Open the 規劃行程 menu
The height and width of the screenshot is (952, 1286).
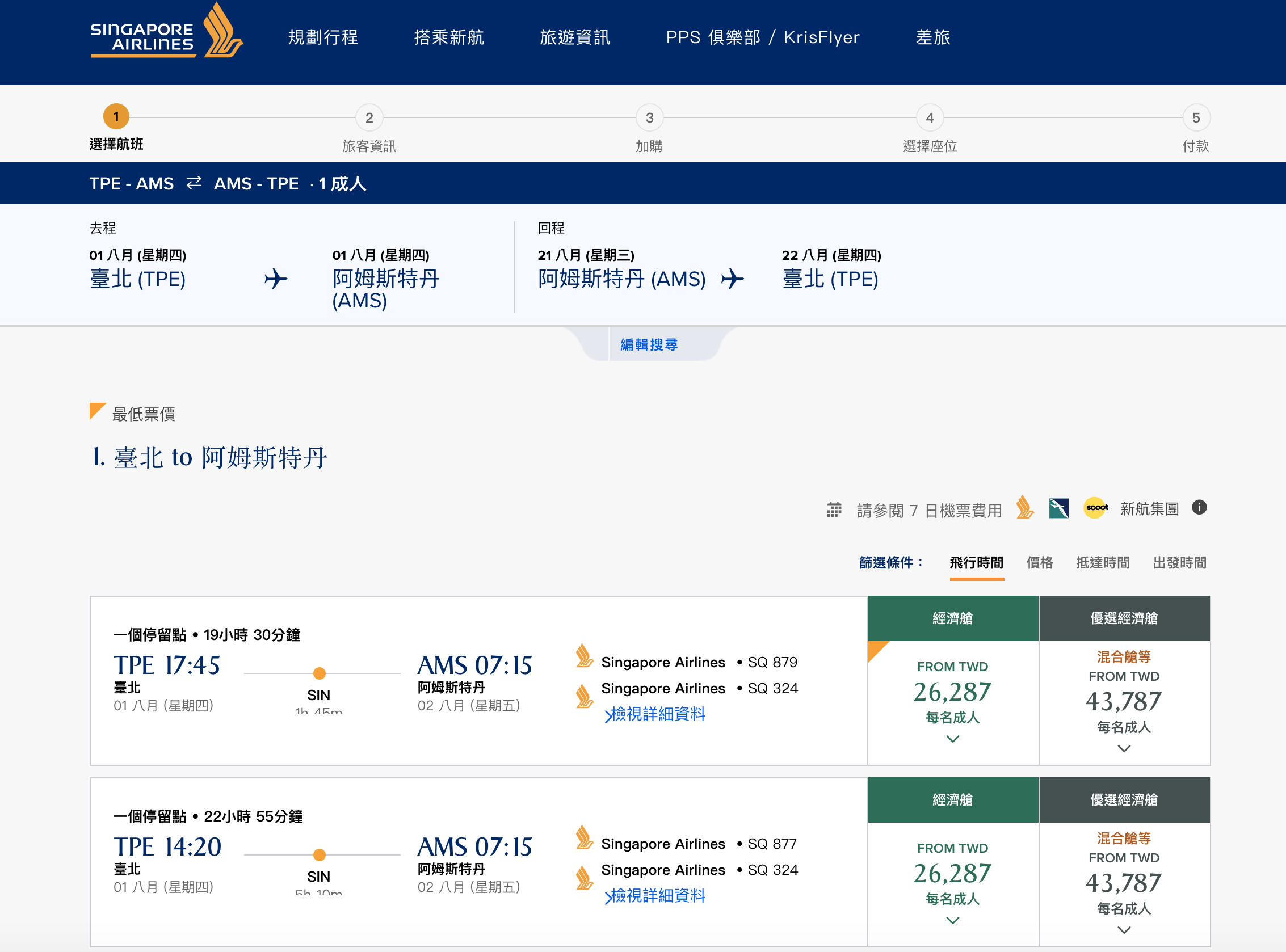click(x=323, y=37)
